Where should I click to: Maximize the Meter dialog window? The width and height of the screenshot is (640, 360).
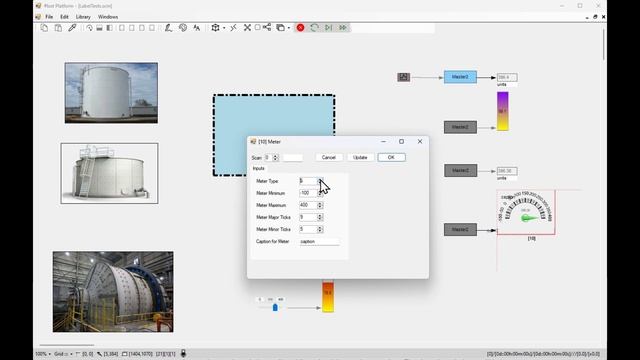tap(402, 141)
